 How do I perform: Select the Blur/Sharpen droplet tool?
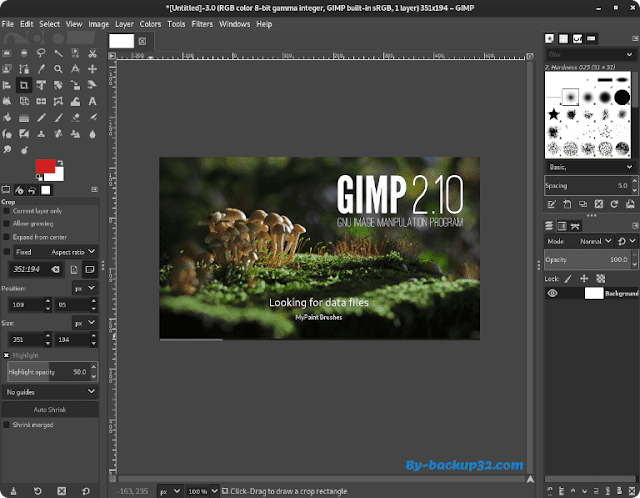(93, 134)
